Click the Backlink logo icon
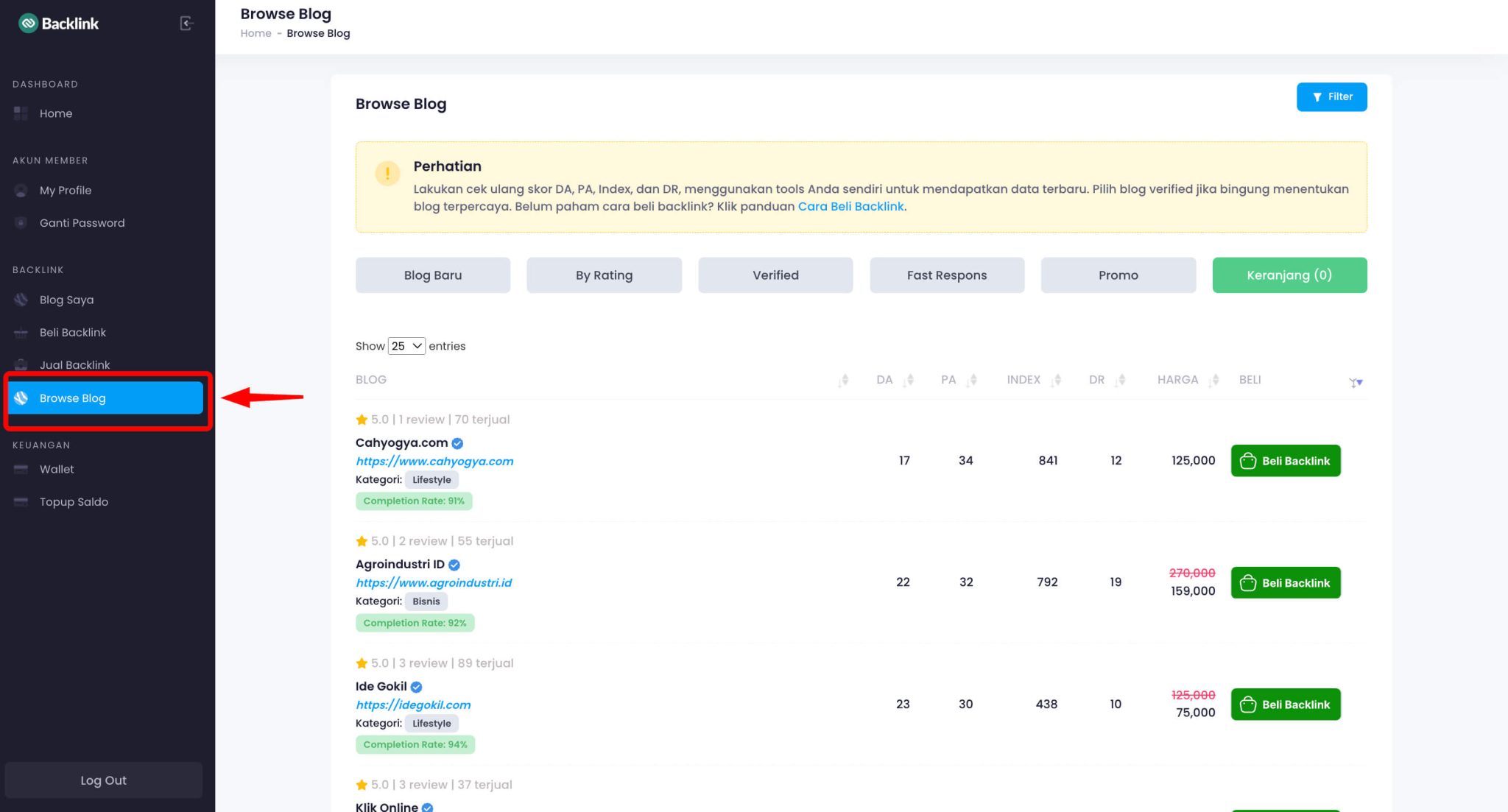 point(28,24)
